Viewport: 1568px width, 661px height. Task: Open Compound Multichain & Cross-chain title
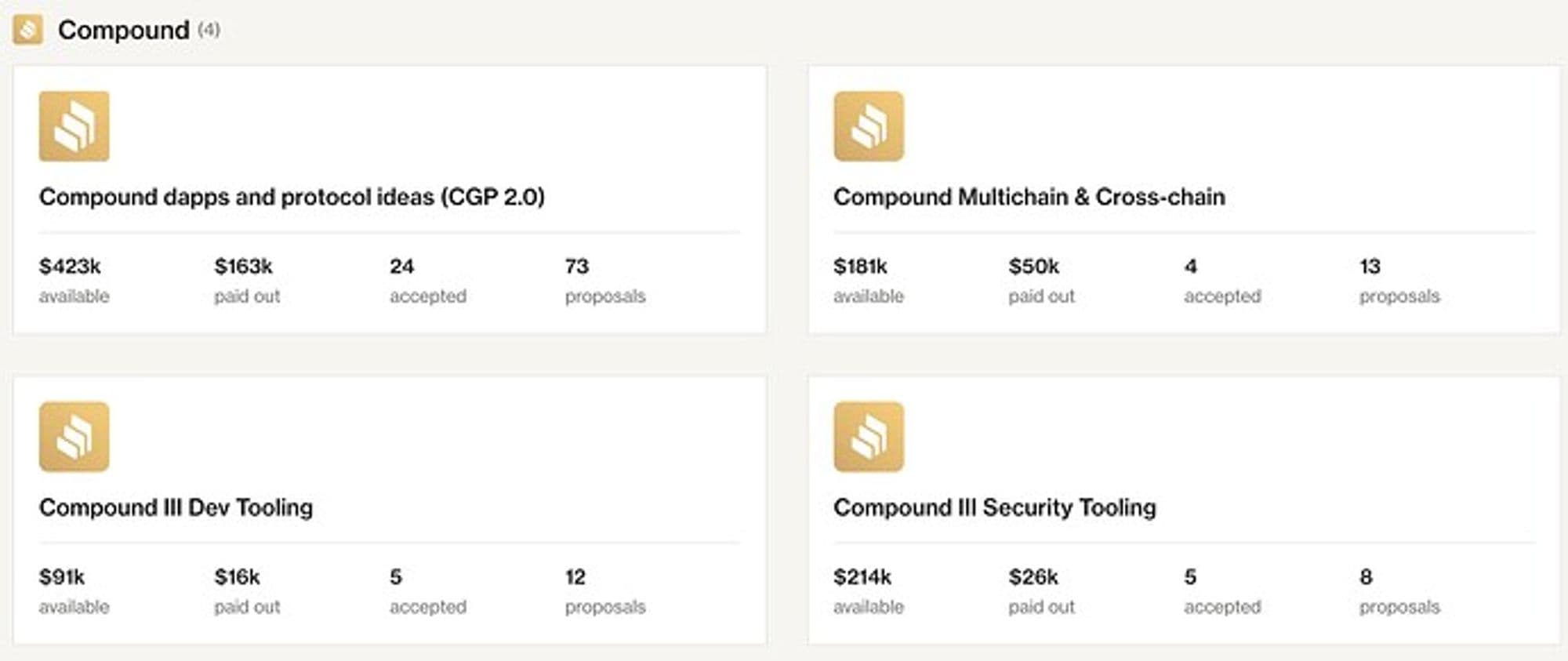[1029, 197]
